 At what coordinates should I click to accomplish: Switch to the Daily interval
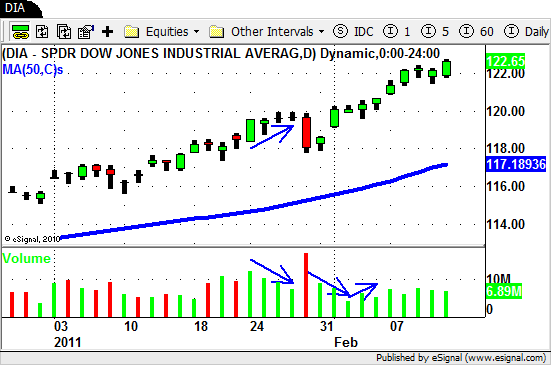[526, 32]
